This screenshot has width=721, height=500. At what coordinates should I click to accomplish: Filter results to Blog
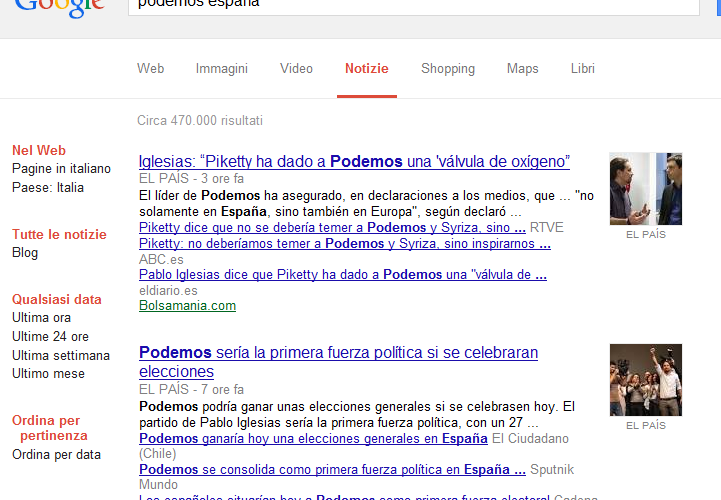(25, 253)
